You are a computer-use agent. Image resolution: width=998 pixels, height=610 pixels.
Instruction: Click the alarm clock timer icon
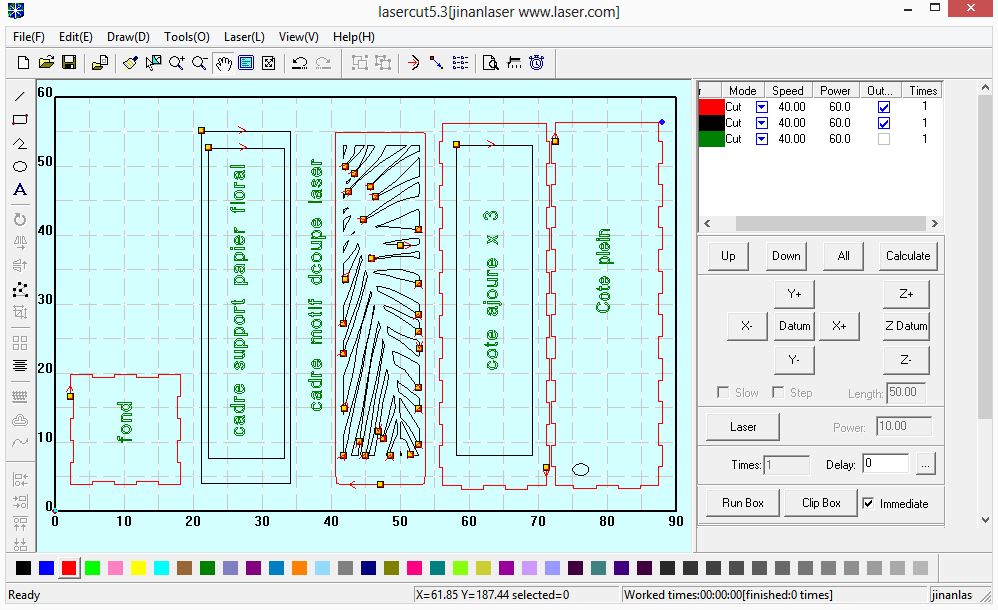pos(537,62)
